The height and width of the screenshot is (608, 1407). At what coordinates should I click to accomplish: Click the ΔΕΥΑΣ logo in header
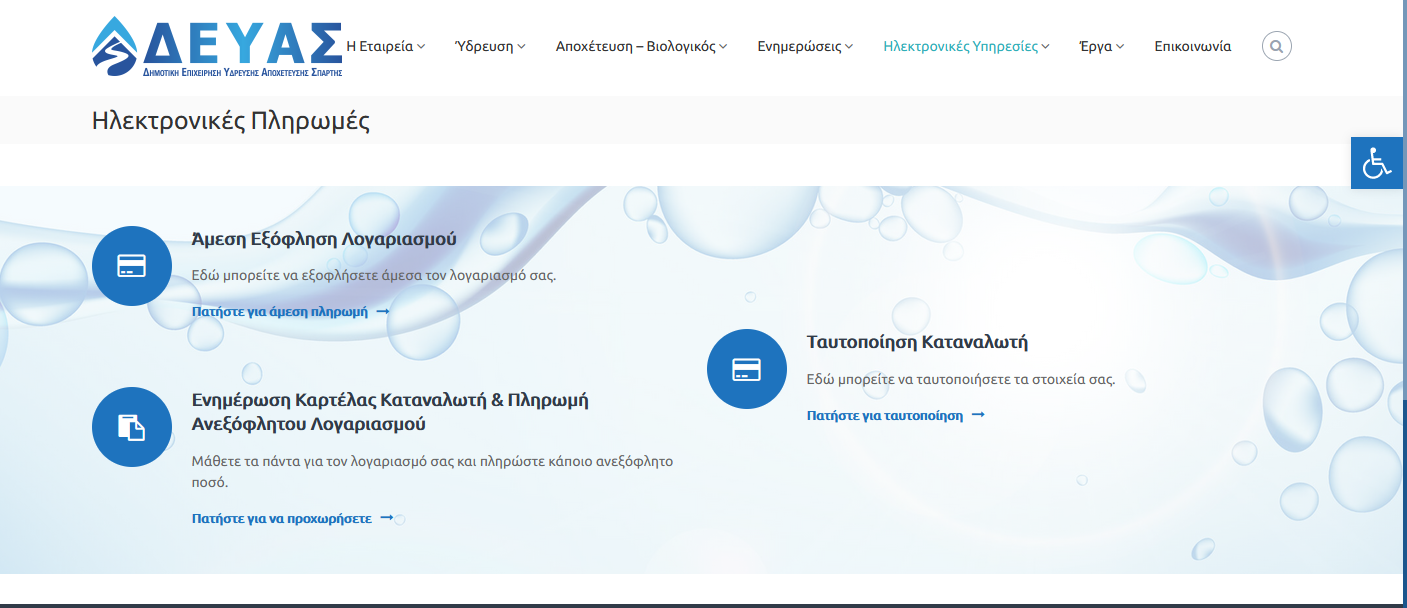[216, 47]
